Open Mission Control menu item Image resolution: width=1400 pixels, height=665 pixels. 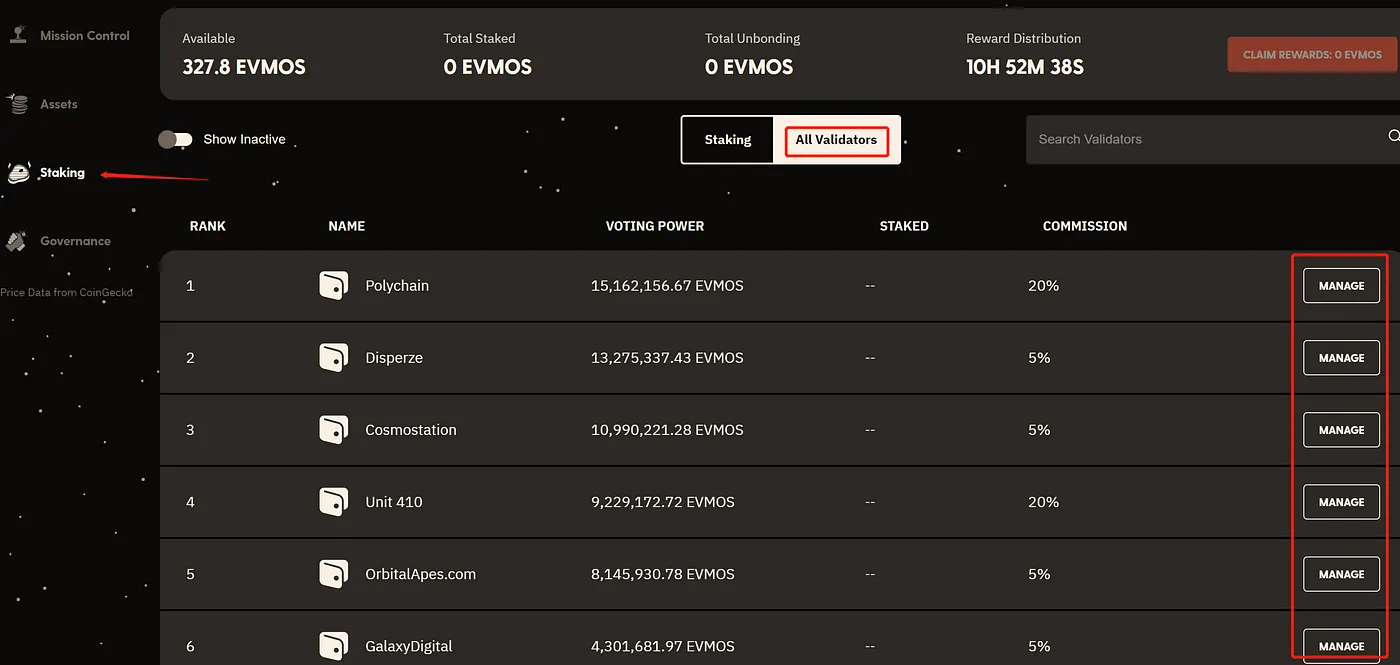[x=85, y=35]
